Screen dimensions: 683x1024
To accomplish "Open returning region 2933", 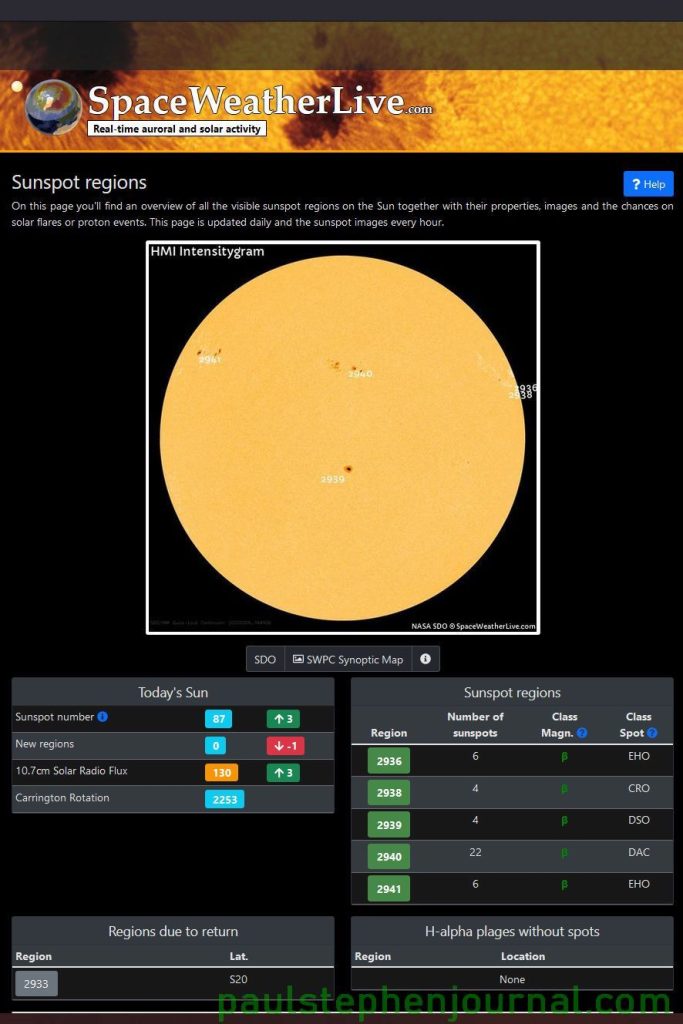I will pos(36,984).
